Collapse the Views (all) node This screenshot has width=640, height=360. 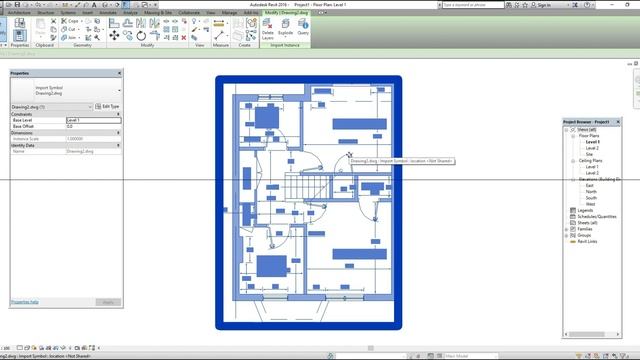click(x=566, y=130)
